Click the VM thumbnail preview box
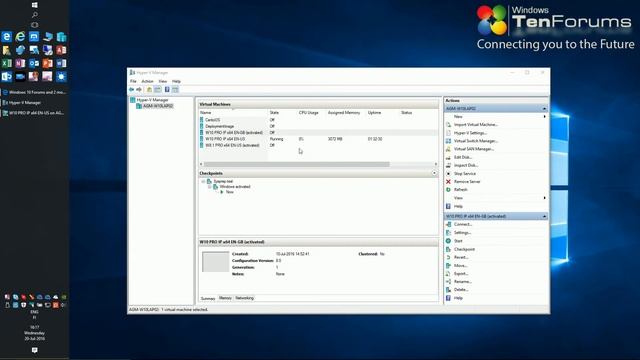 pos(216,262)
